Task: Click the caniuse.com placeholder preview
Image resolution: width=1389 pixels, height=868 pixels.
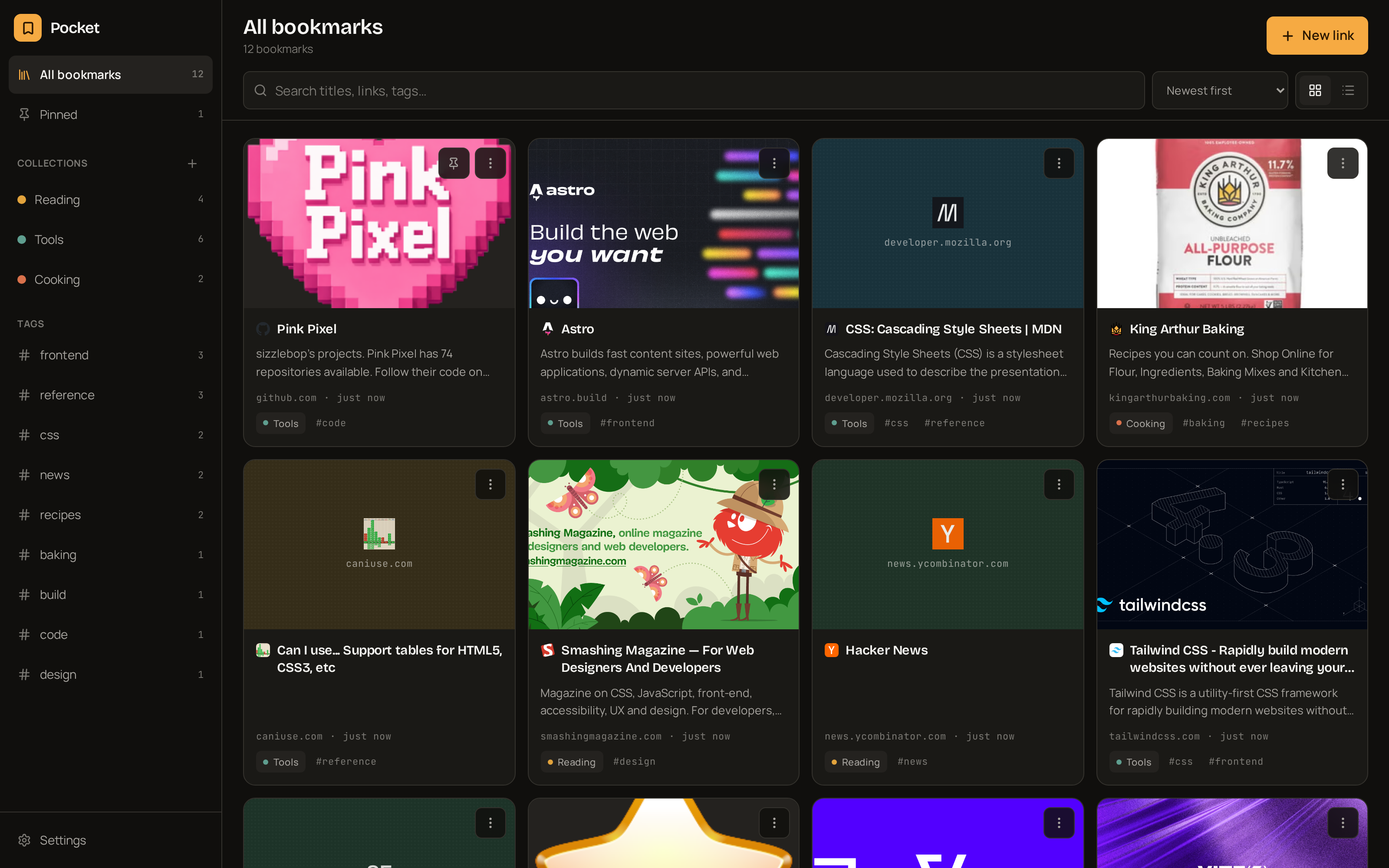Action: pyautogui.click(x=379, y=544)
